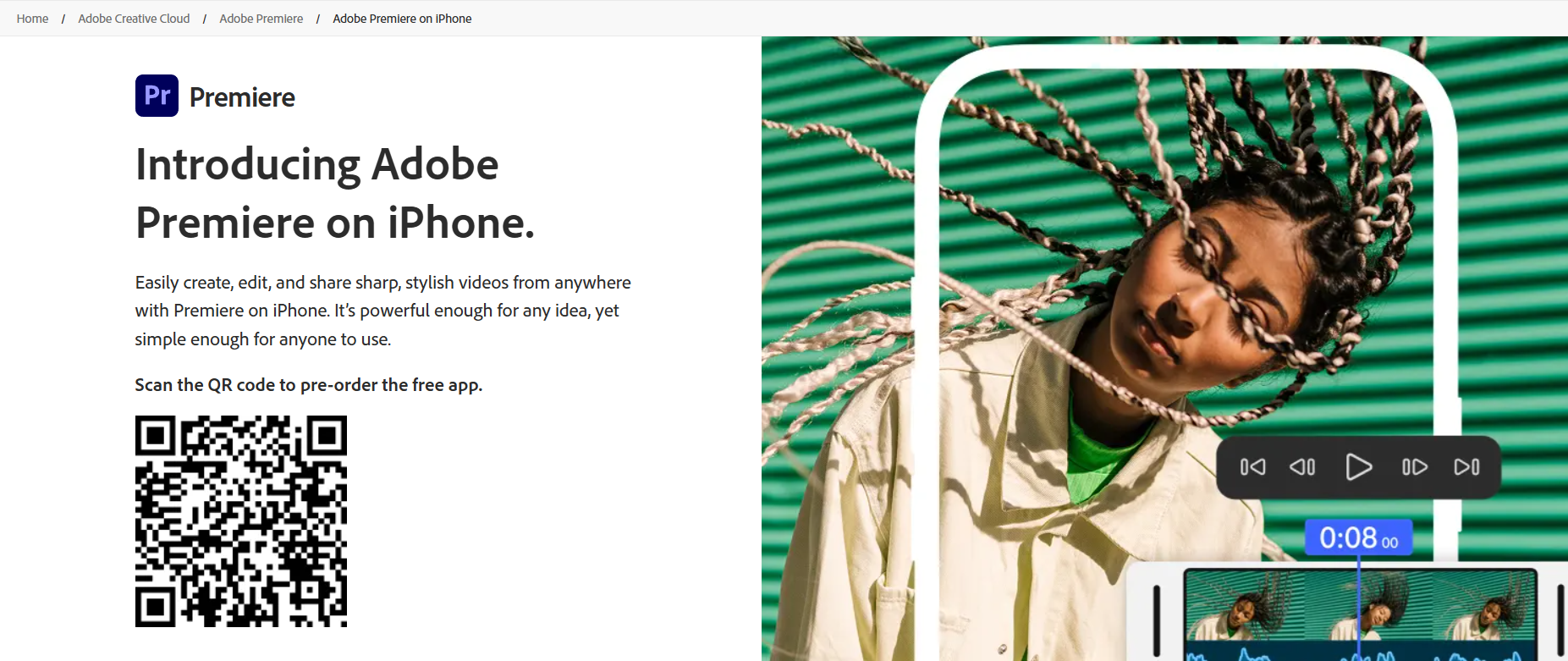The image size is (1568, 661).
Task: Click the Premiere Pr logo icon
Action: tap(157, 96)
